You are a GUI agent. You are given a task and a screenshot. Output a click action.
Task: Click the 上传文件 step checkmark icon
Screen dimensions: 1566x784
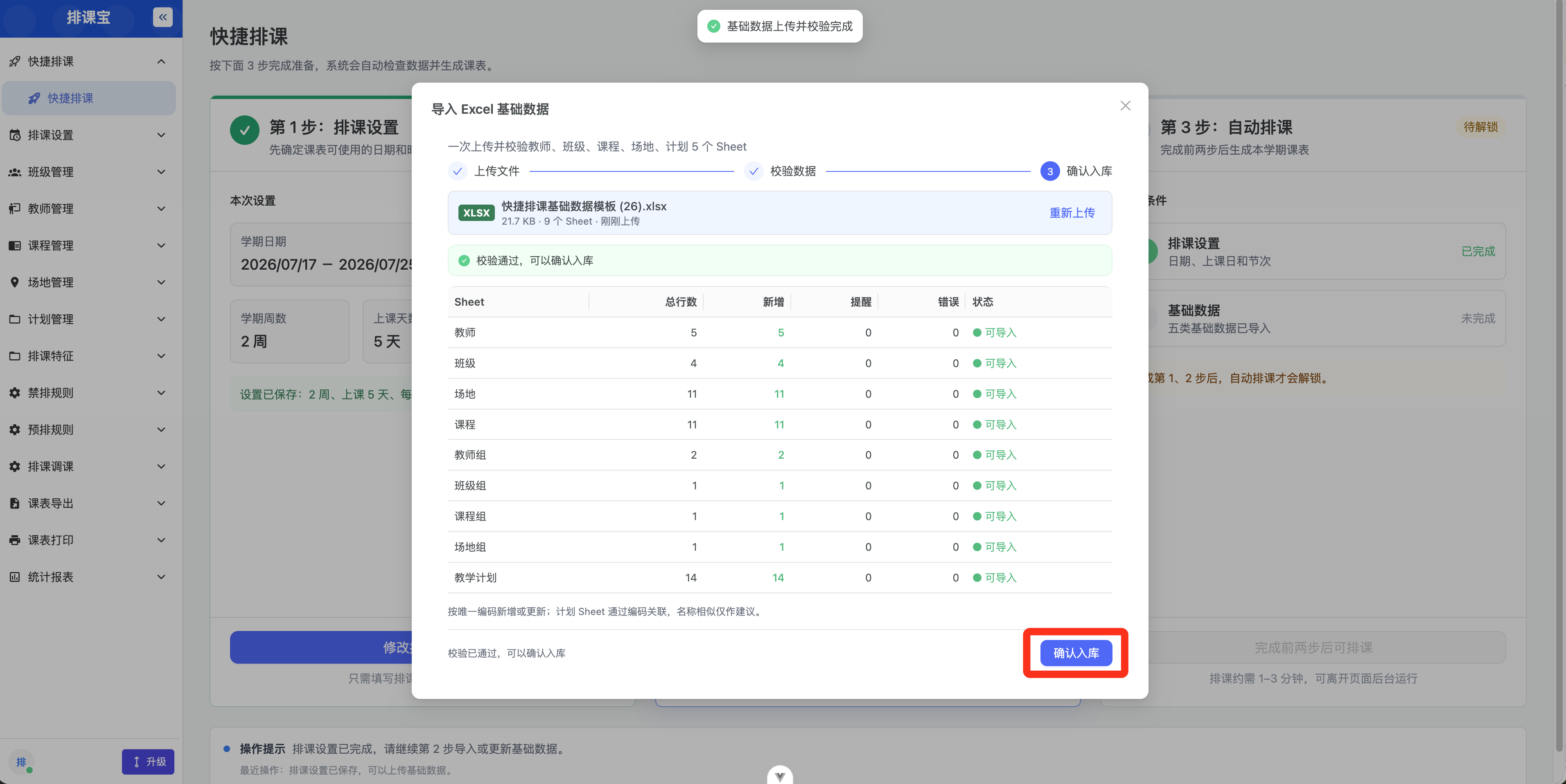tap(457, 171)
